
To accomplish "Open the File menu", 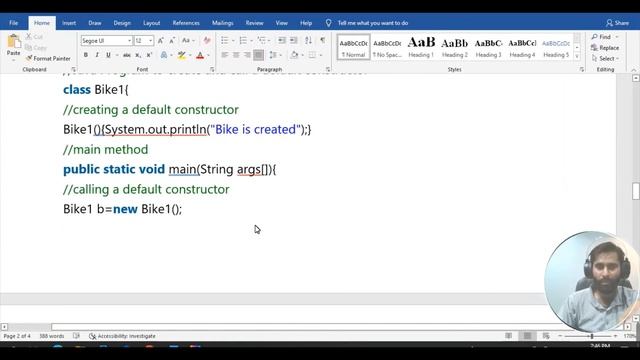I will click(x=13, y=23).
